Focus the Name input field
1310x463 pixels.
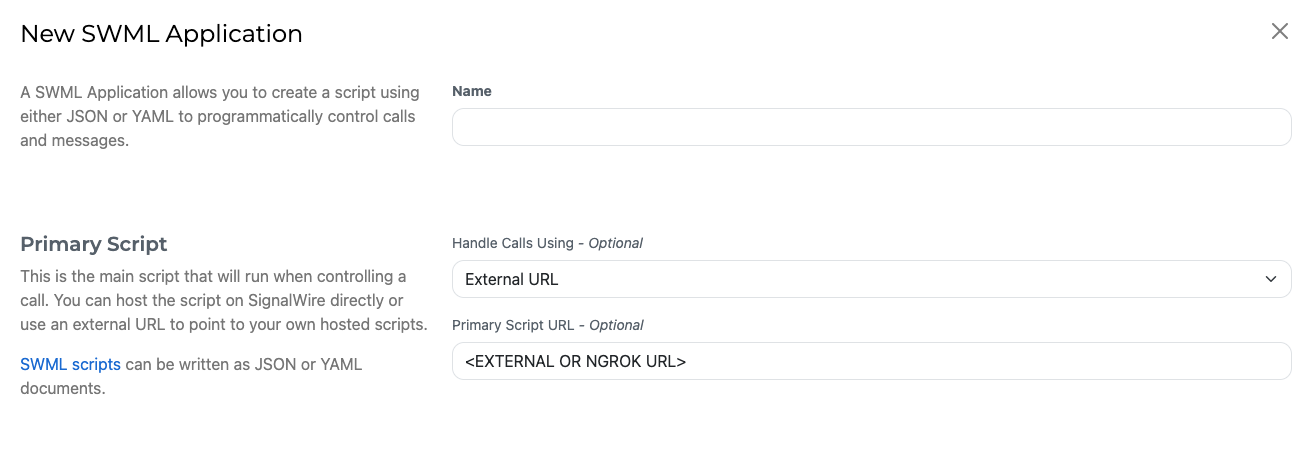[870, 127]
